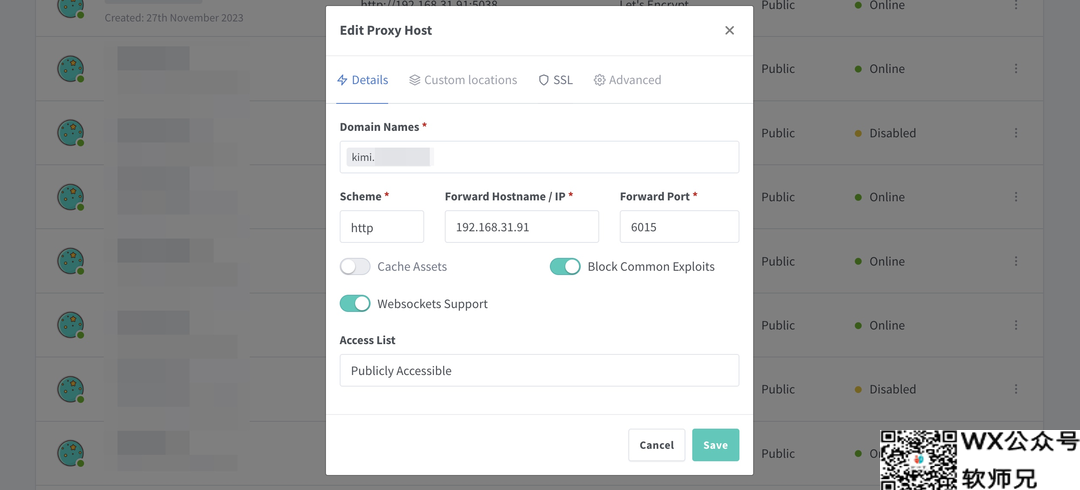Click the gear icon beside Advanced
This screenshot has width=1080, height=490.
pos(599,80)
